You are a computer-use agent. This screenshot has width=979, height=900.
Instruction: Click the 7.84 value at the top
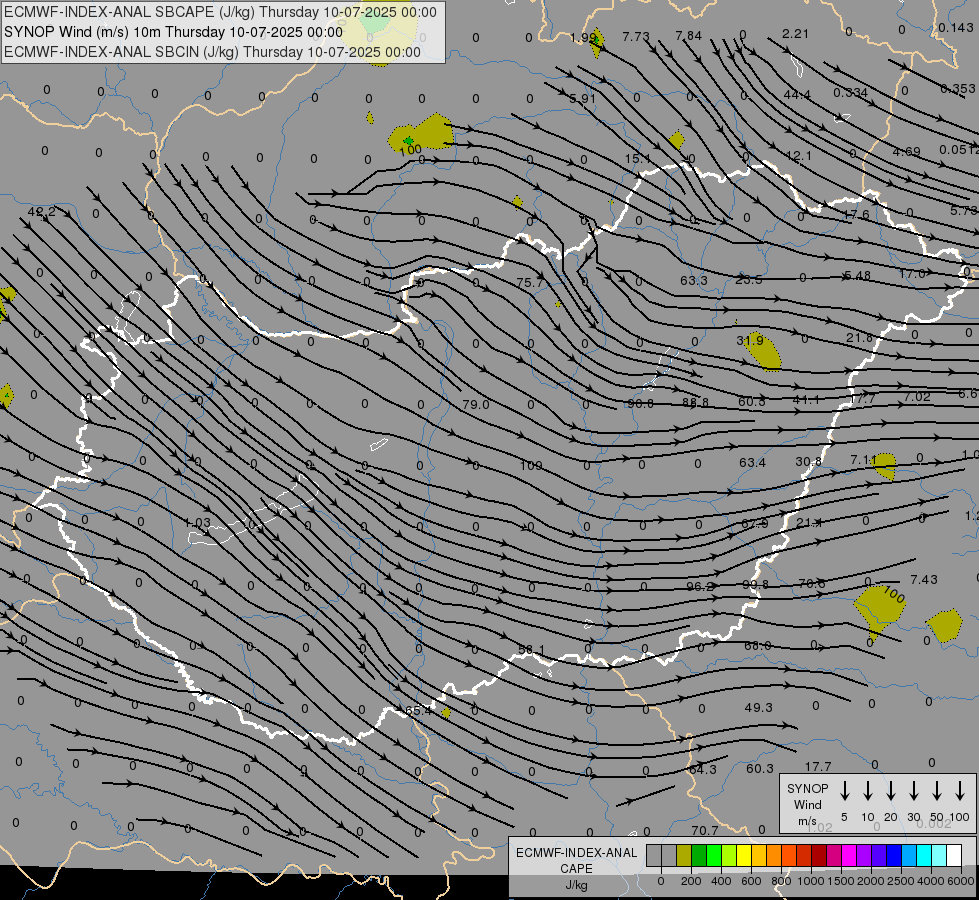(x=689, y=36)
